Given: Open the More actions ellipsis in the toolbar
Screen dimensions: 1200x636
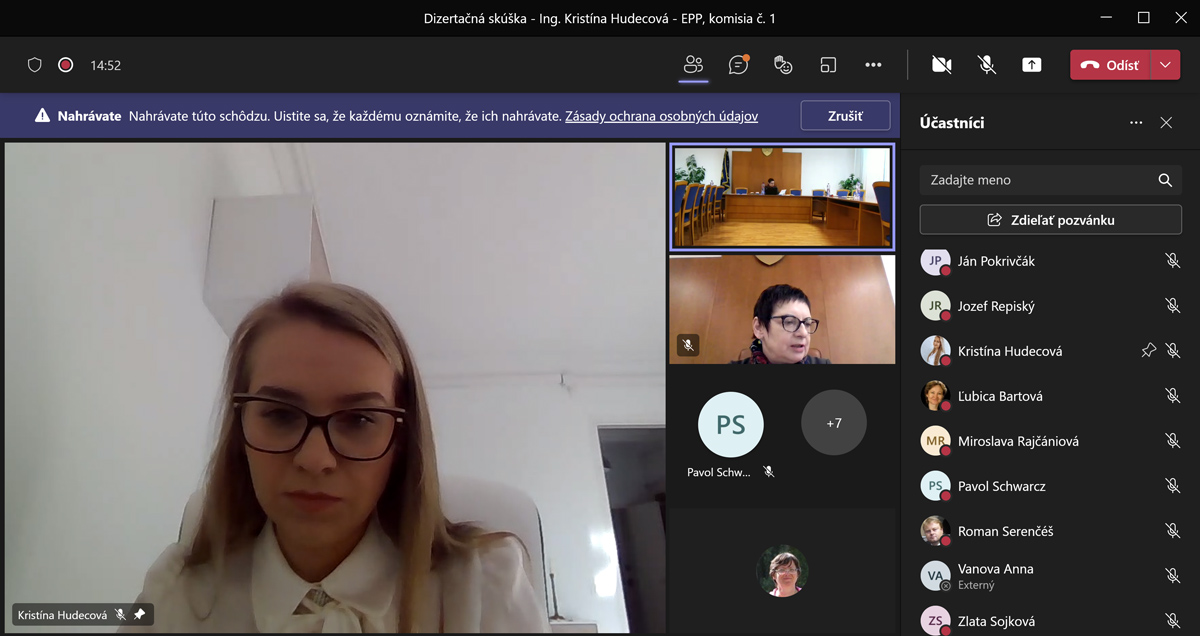Looking at the screenshot, I should (x=873, y=65).
